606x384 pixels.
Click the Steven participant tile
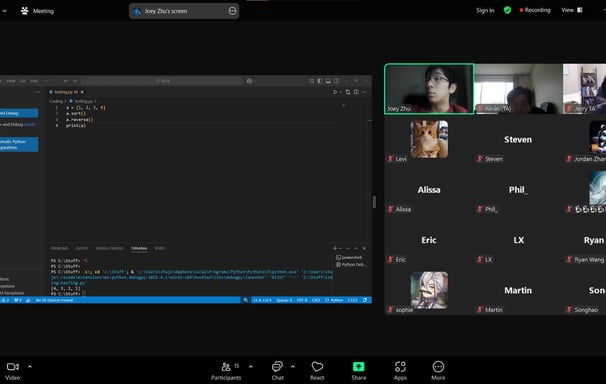pyautogui.click(x=518, y=139)
